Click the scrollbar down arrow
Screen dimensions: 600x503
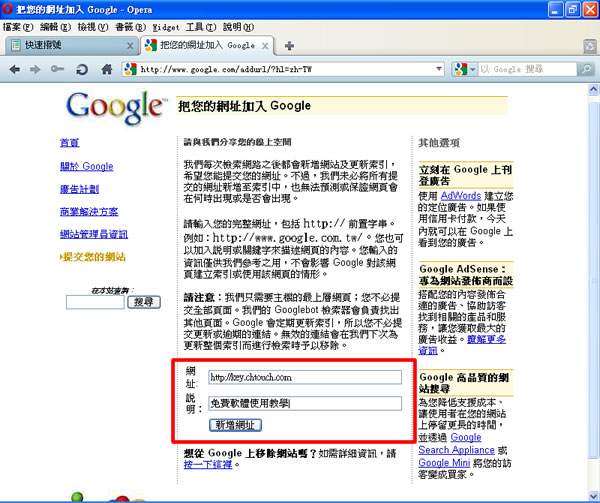(x=593, y=498)
